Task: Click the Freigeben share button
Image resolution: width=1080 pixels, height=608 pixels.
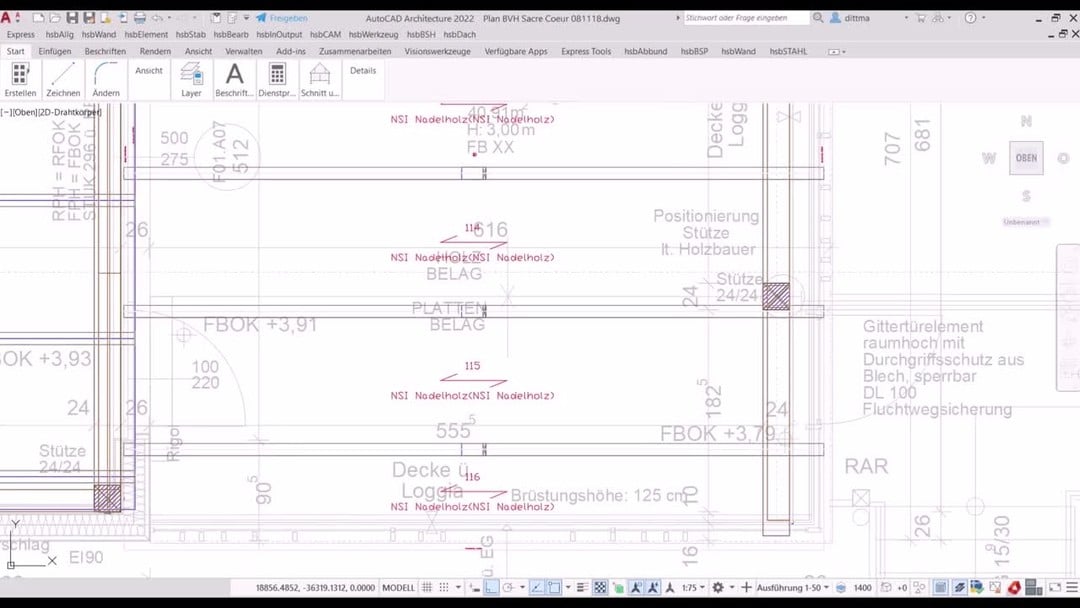Action: coord(282,18)
